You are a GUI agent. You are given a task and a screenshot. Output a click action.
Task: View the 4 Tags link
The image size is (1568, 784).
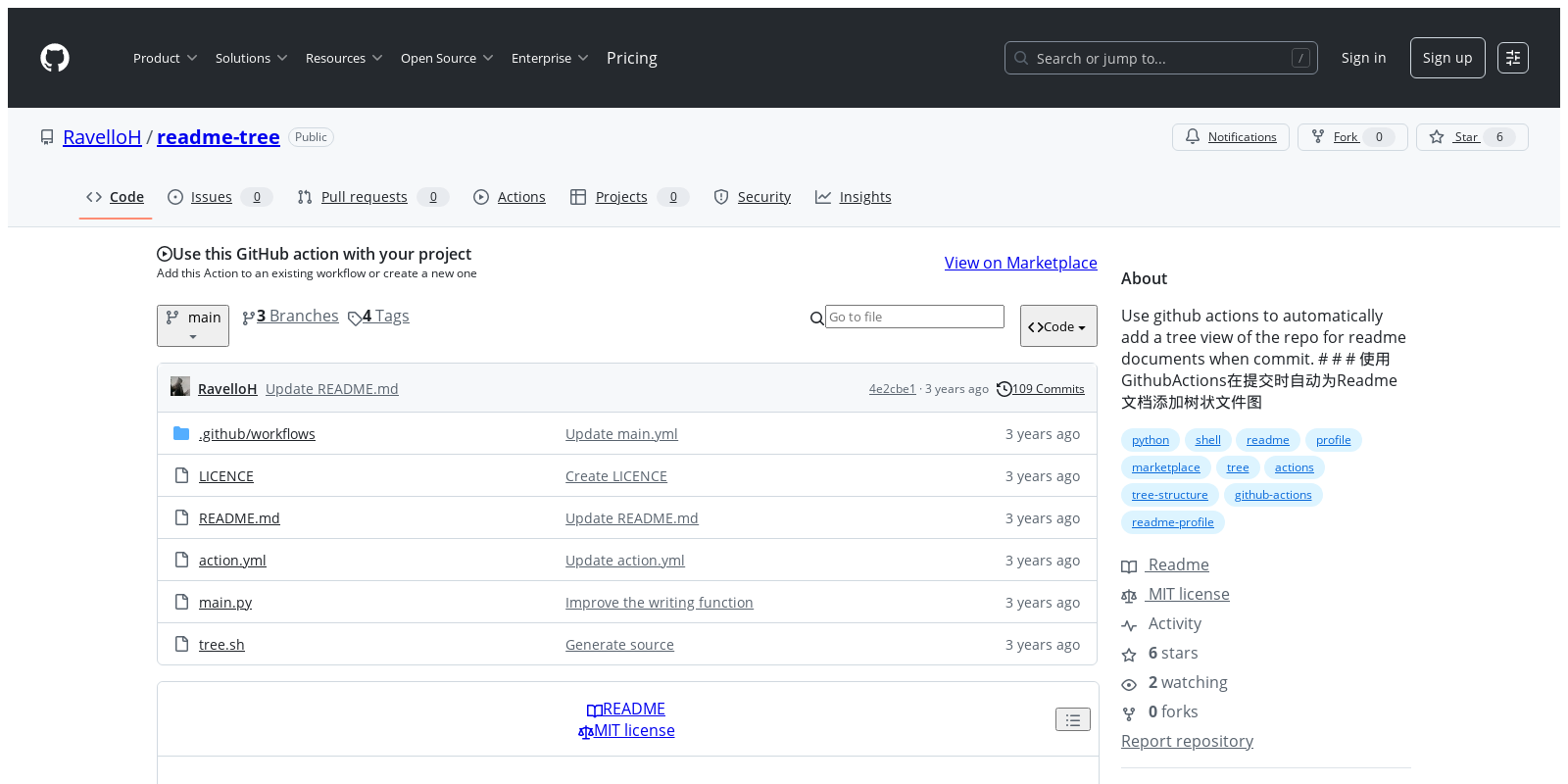(378, 317)
